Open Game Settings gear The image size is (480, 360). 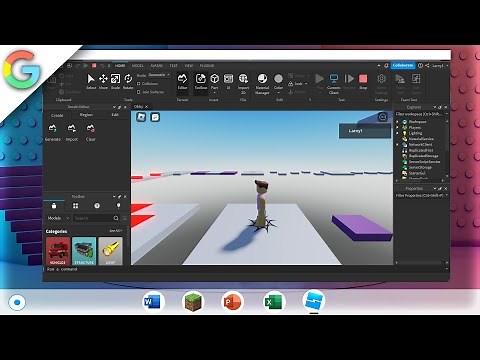click(381, 79)
